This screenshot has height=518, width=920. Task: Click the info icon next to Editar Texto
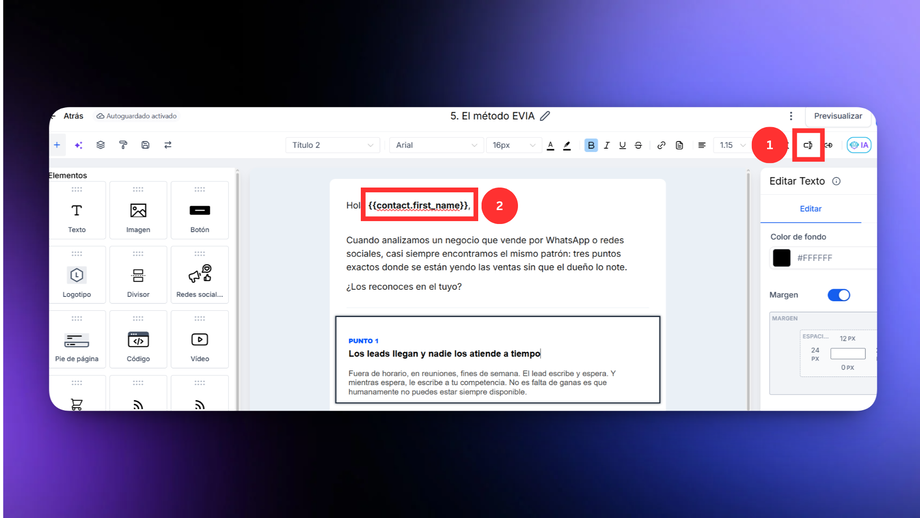(836, 181)
